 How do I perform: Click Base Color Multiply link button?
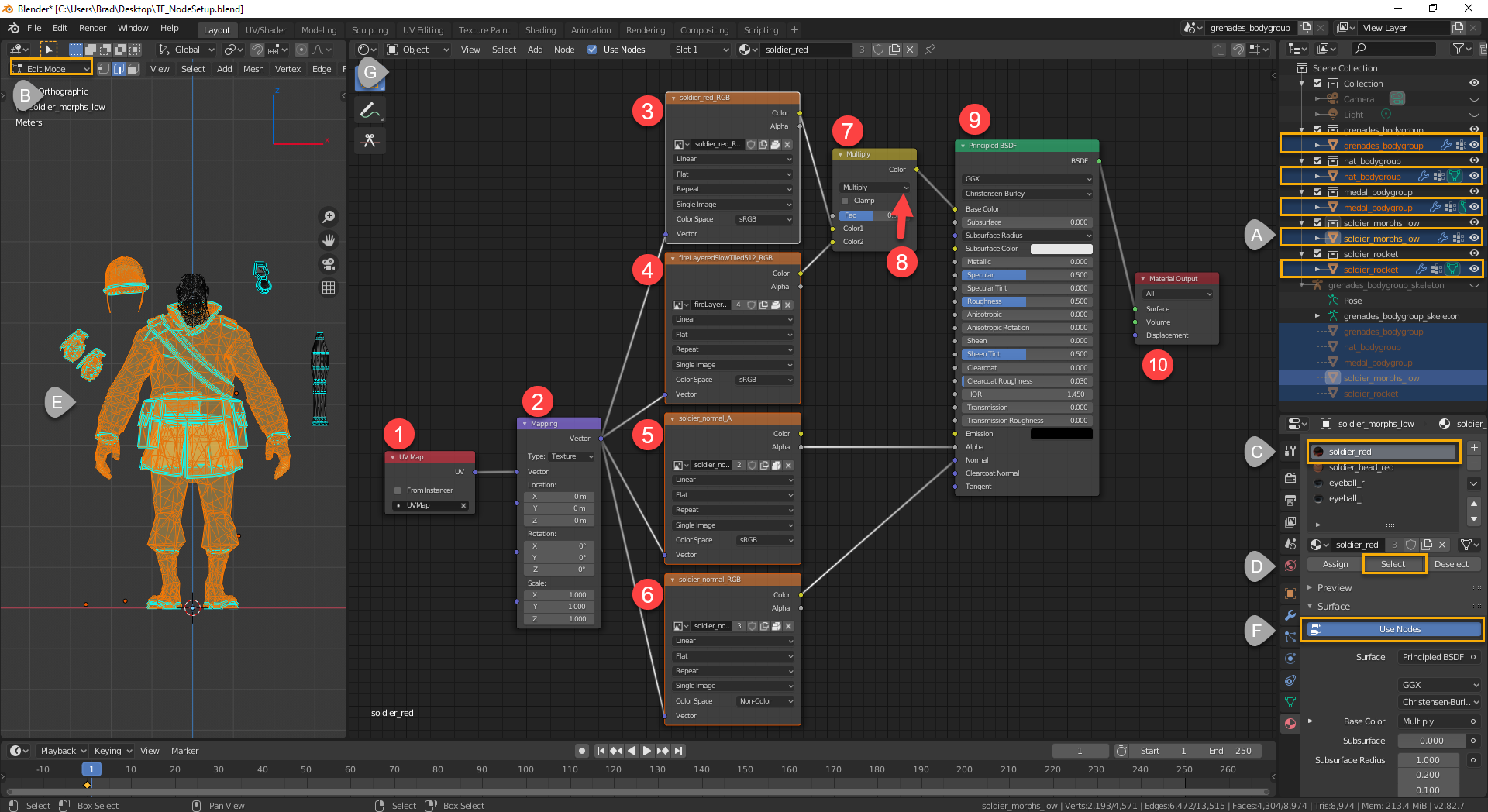coord(1441,721)
